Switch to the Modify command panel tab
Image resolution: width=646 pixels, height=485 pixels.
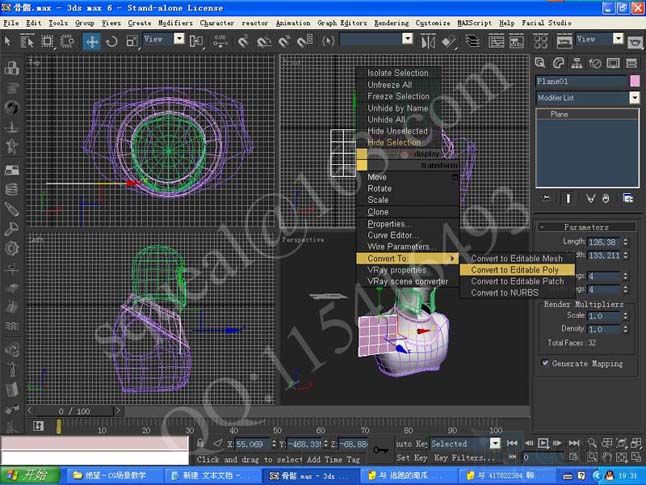pyautogui.click(x=558, y=63)
